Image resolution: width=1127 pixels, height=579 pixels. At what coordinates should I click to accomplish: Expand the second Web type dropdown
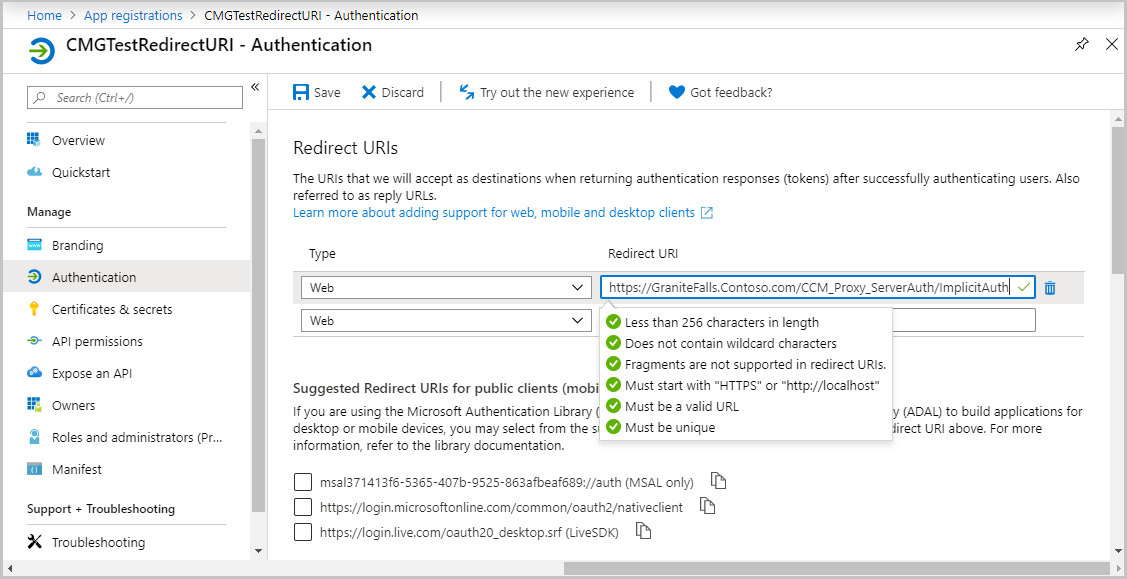[x=446, y=321]
